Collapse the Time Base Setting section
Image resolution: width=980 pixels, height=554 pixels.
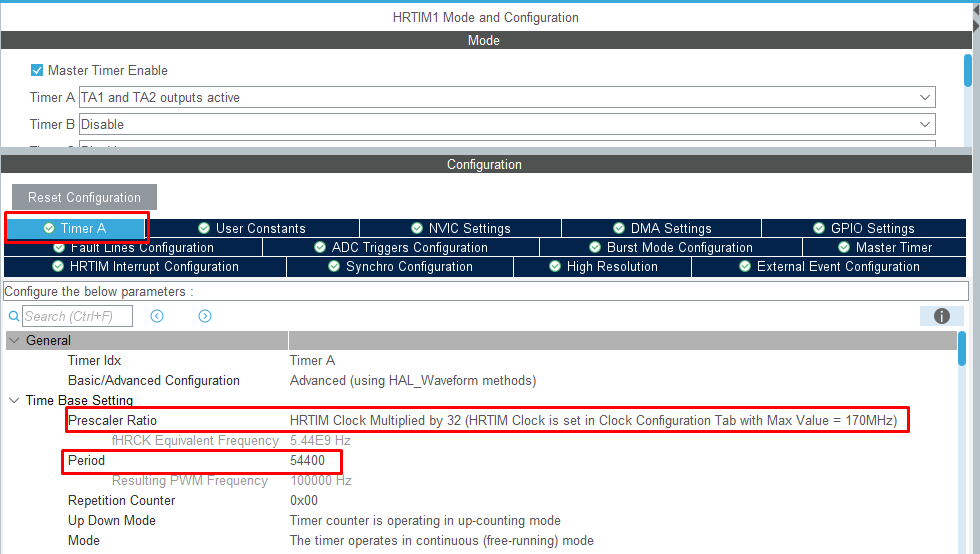[14, 401]
